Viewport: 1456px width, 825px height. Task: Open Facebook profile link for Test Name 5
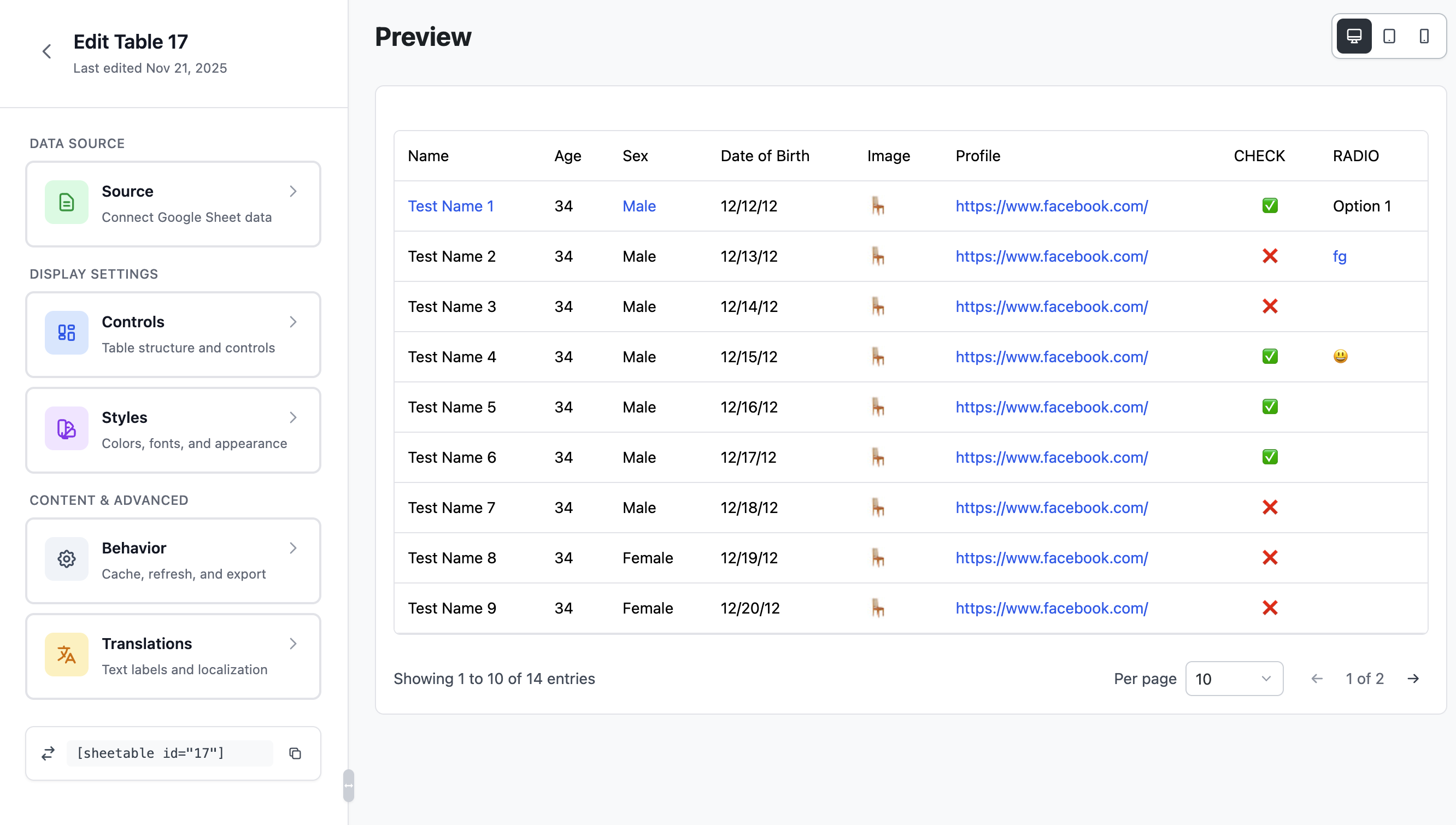(x=1052, y=408)
